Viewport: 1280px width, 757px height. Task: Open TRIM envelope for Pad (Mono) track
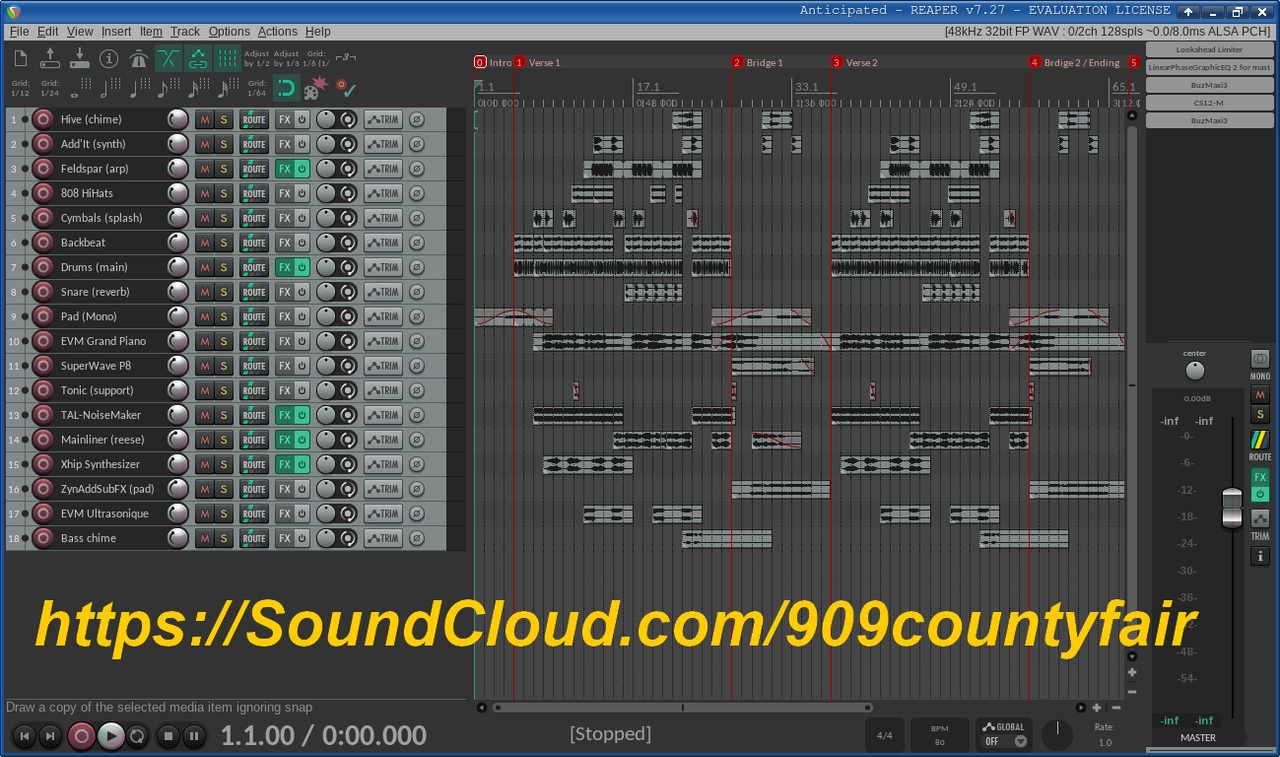tap(384, 316)
